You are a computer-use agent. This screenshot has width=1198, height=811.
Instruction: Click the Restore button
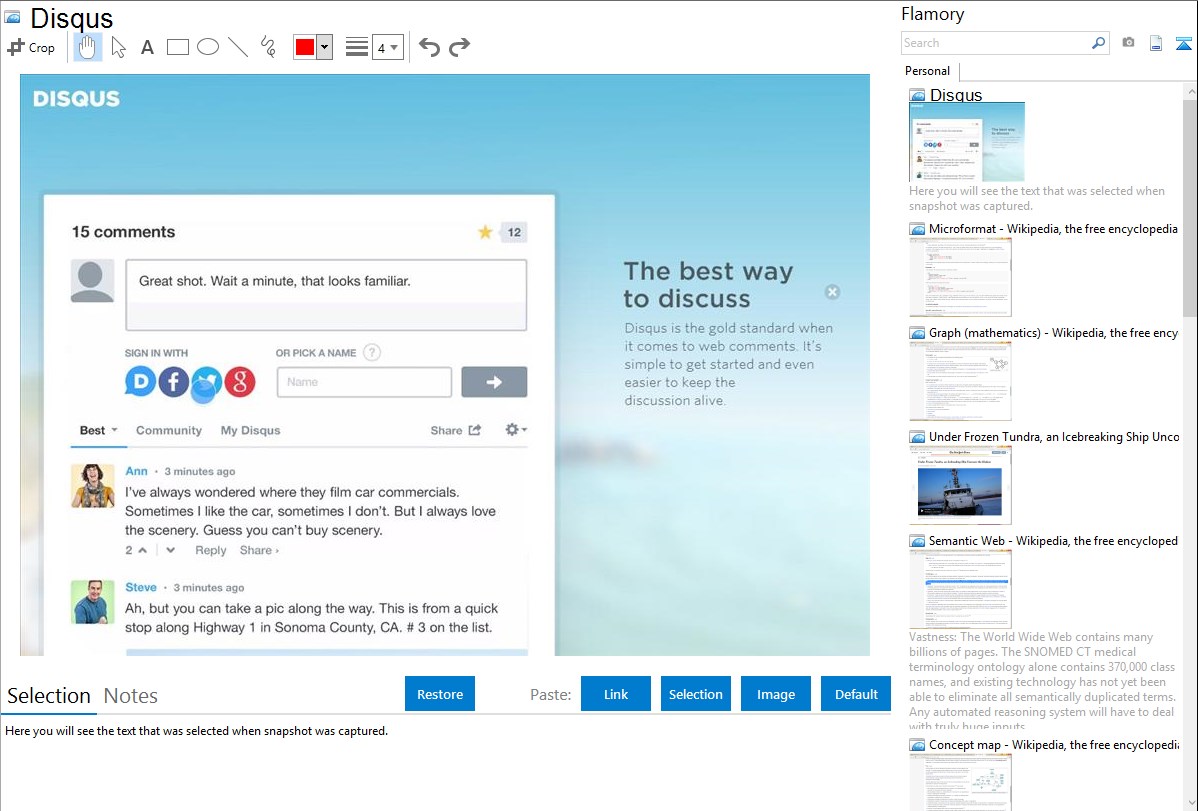click(440, 694)
